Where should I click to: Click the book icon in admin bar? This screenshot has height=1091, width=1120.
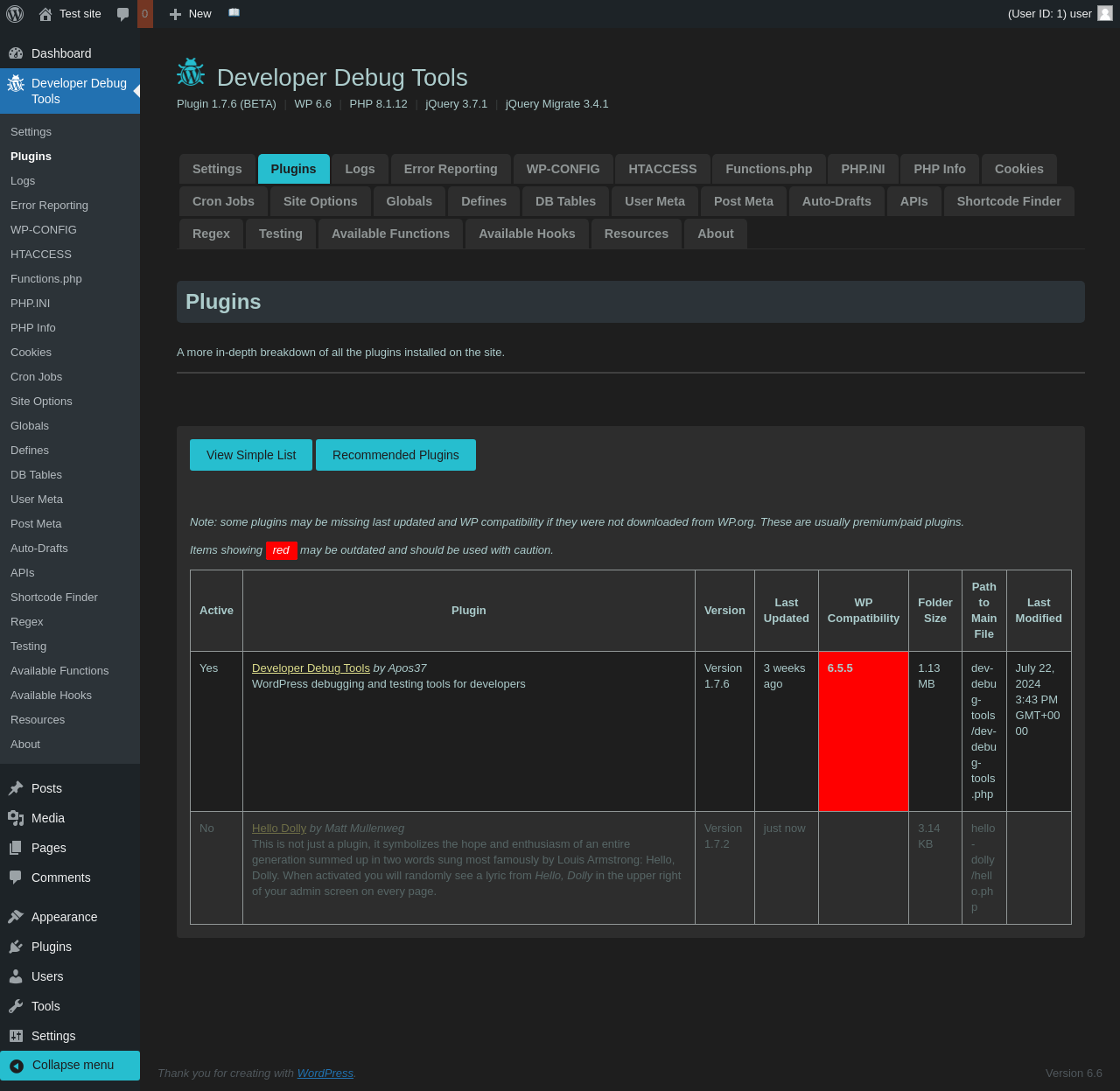click(234, 13)
